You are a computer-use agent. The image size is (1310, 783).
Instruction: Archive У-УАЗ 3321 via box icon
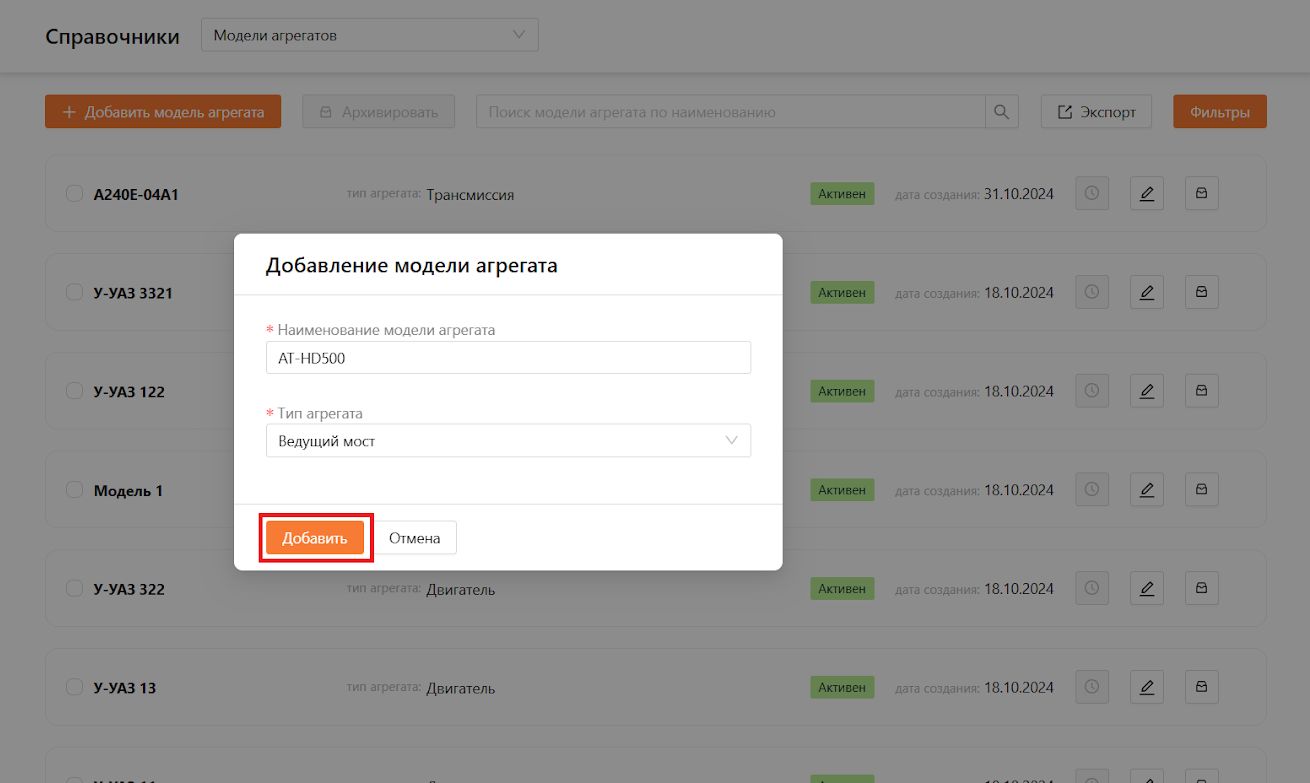pos(1202,292)
